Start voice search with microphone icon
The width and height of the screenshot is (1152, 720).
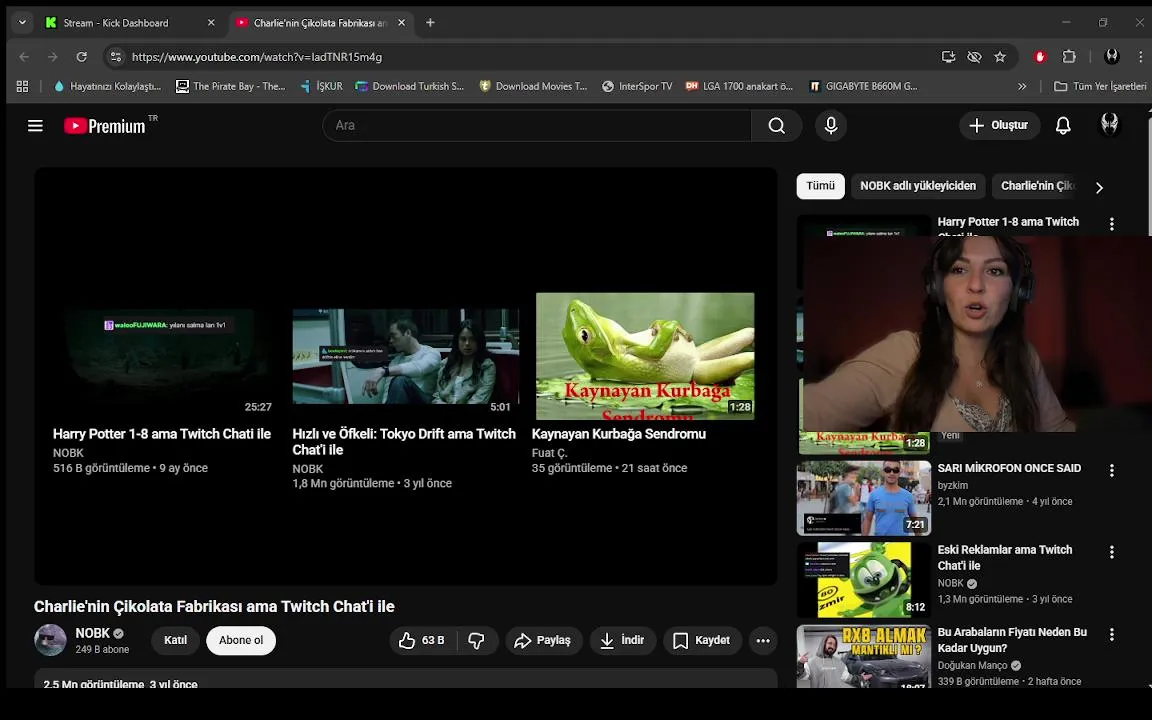(831, 126)
